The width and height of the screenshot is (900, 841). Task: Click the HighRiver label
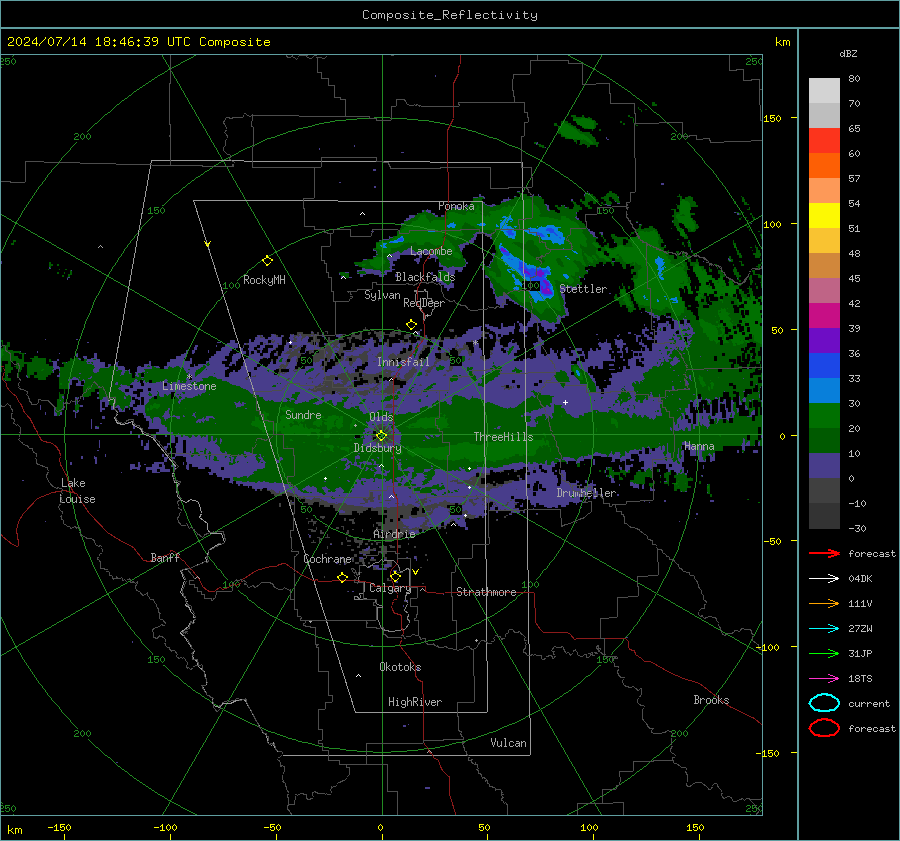point(415,702)
